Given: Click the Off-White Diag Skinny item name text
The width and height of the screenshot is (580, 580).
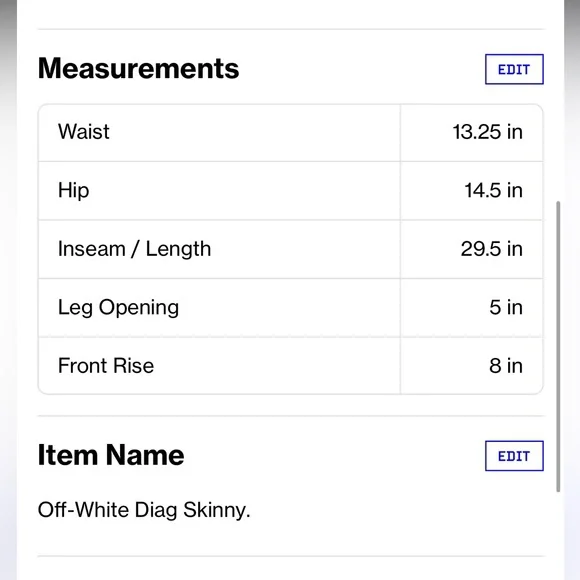Looking at the screenshot, I should click(144, 510).
